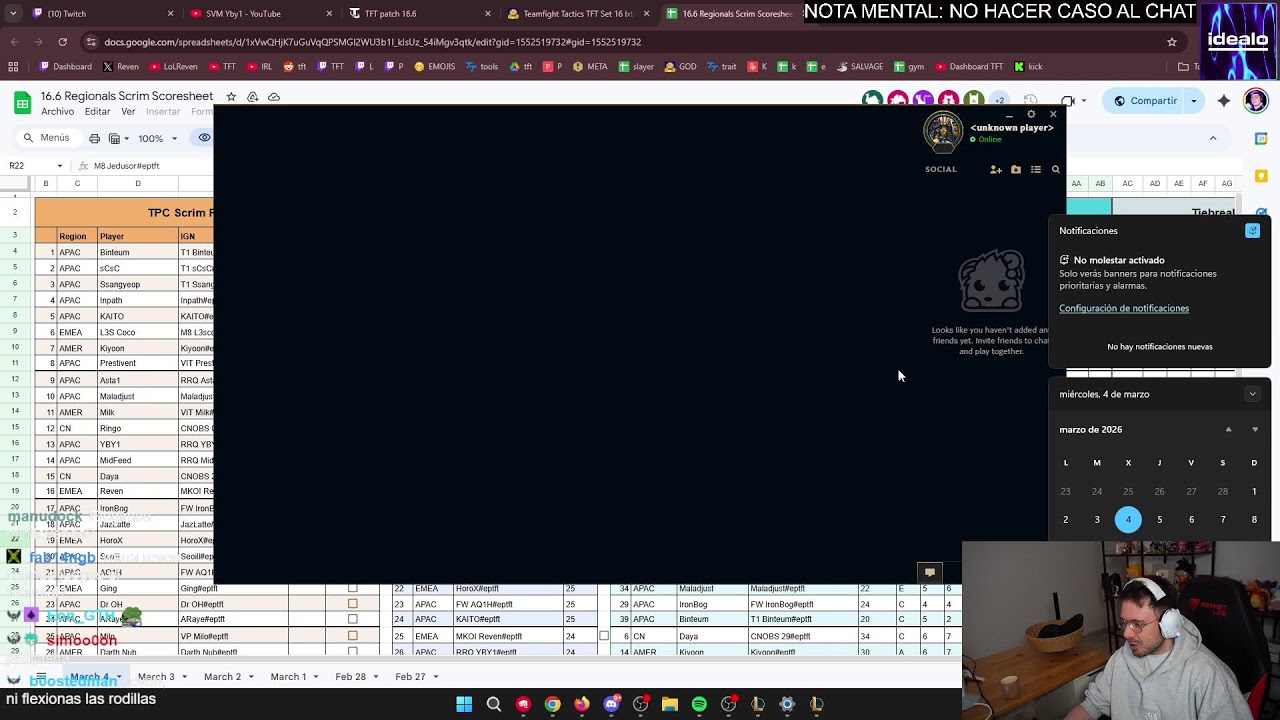Collapse the Sheets toolbar with the chevron
Screen dimensions: 1280x720
point(1213,139)
